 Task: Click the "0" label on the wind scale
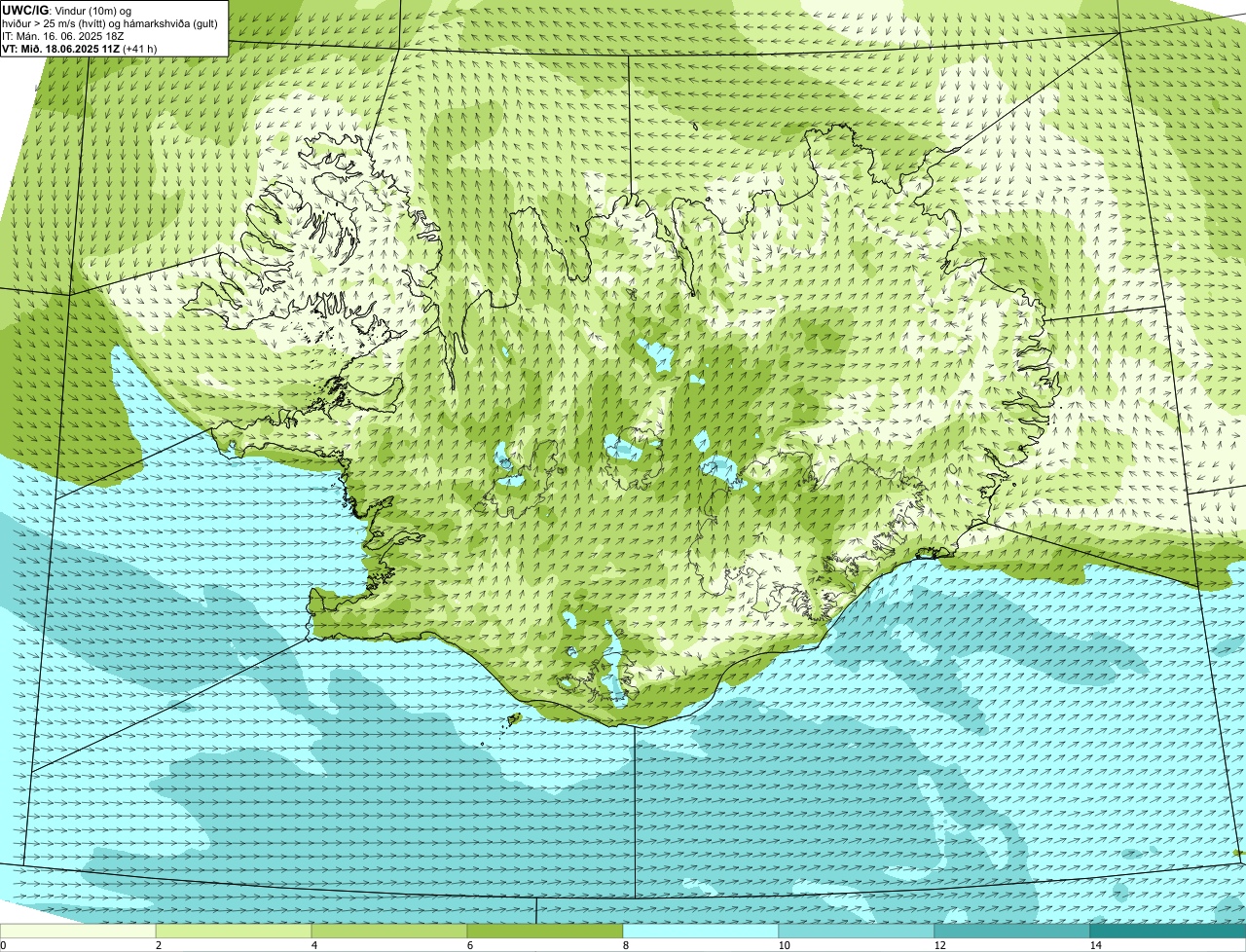[x=3, y=945]
